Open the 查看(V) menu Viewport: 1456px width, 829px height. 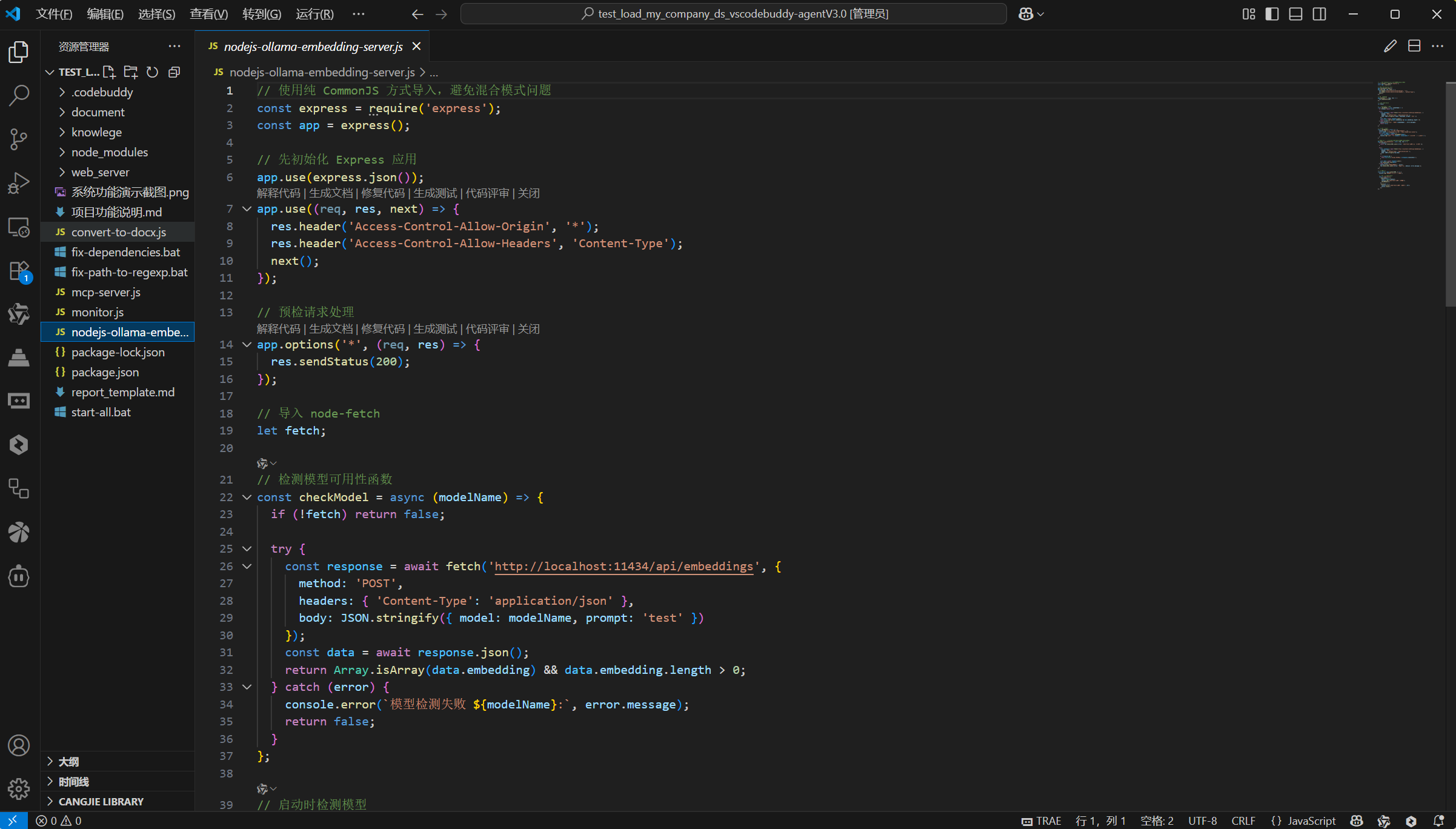click(x=208, y=14)
